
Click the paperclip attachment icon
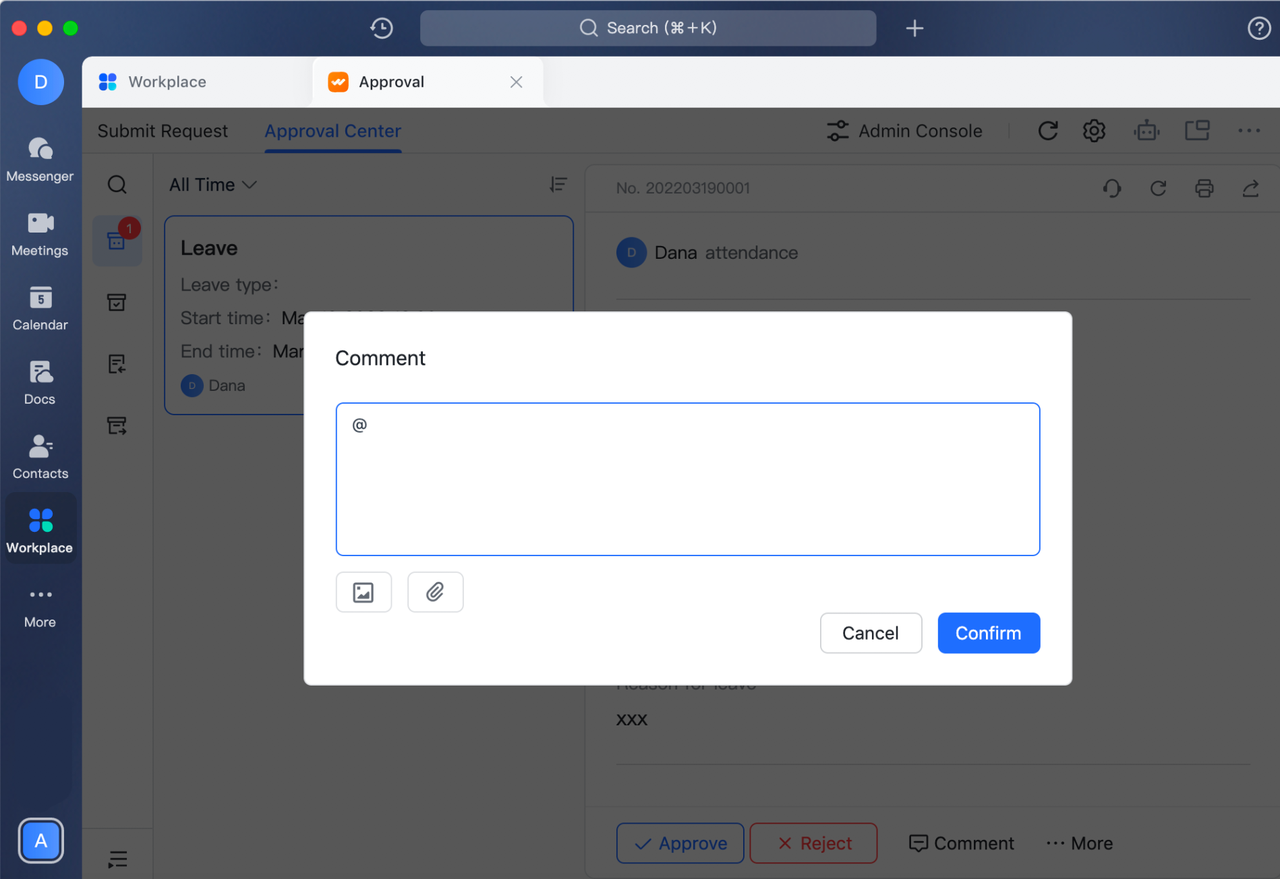(435, 592)
